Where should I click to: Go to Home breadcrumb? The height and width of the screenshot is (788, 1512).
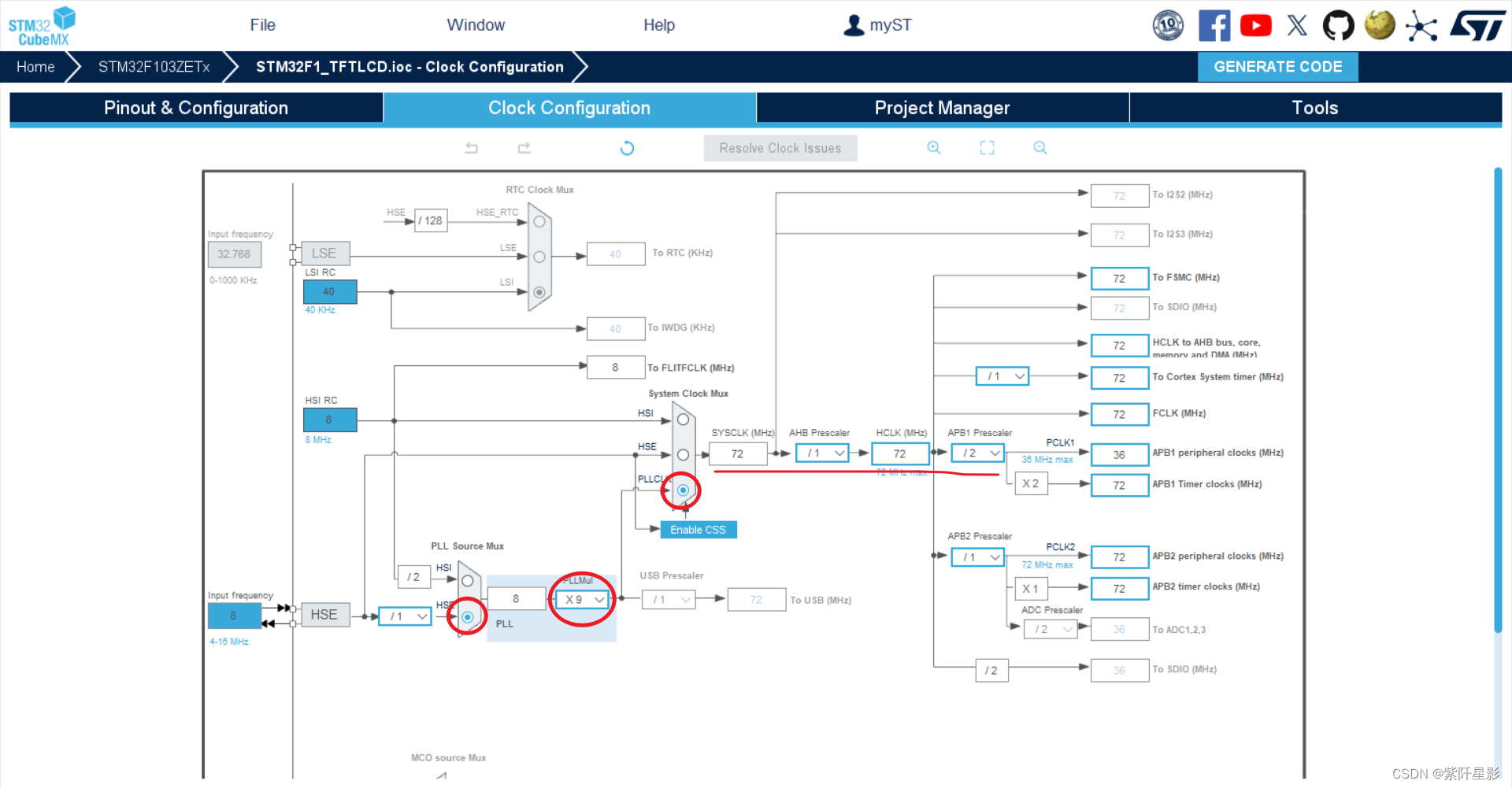[x=35, y=67]
